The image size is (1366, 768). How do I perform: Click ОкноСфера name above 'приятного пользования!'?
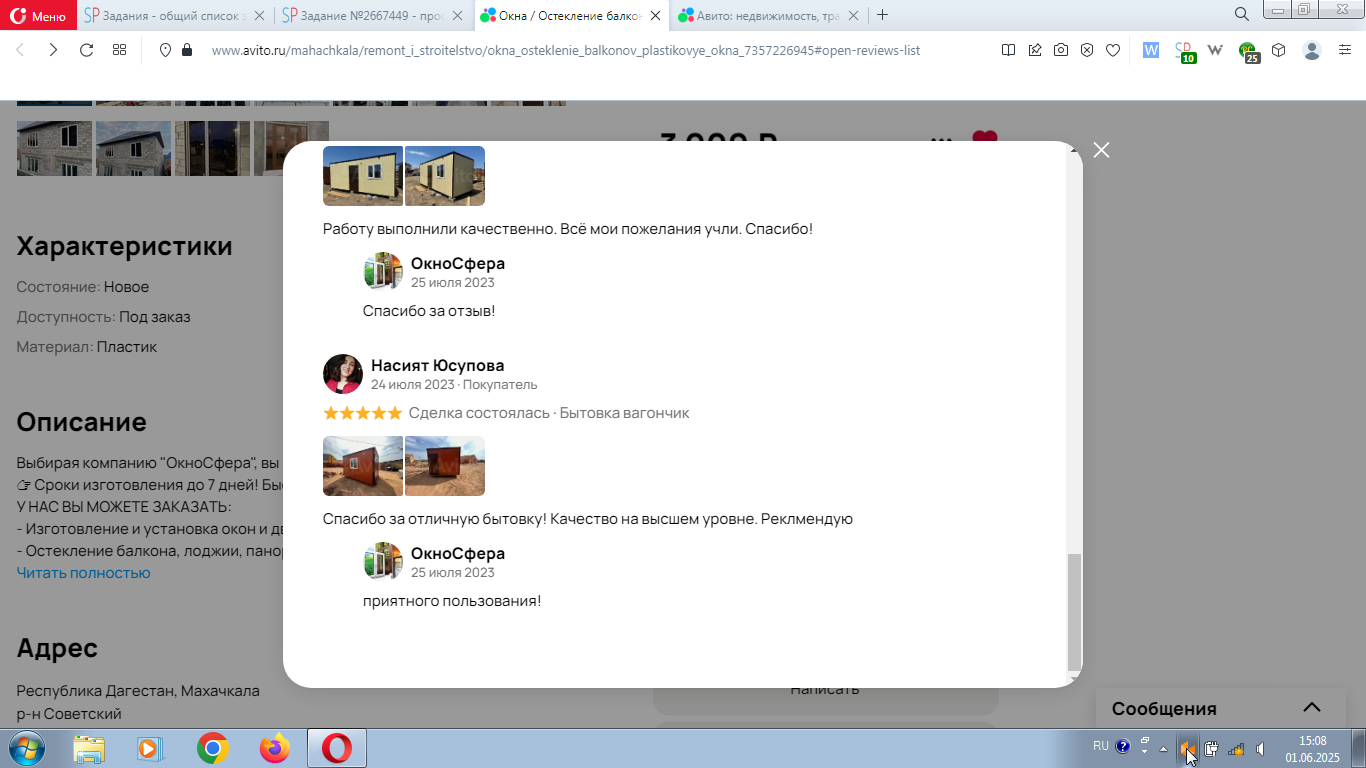point(458,553)
